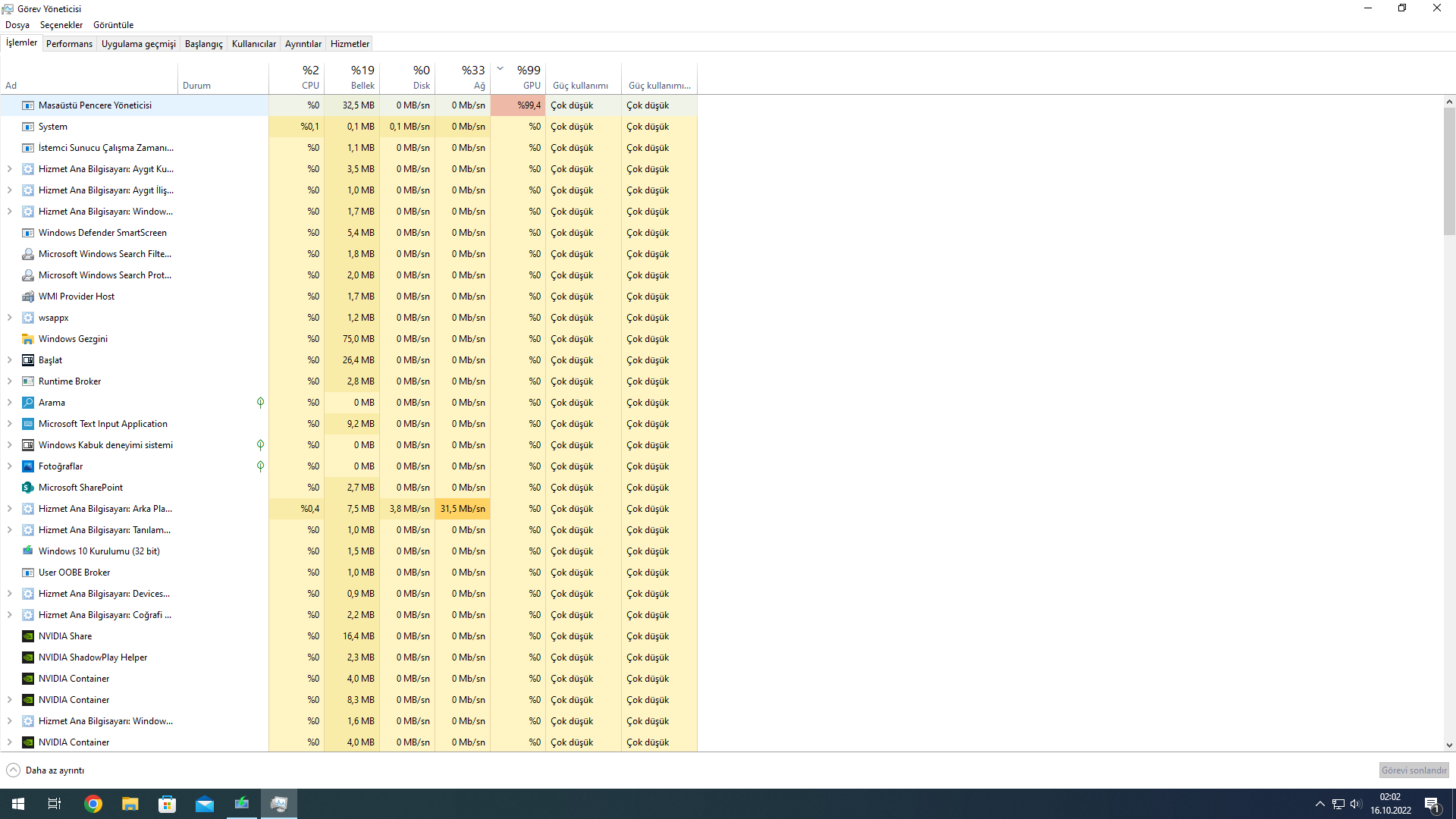This screenshot has width=1456, height=819.
Task: Open Google Chrome from the taskbar
Action: coord(93,804)
